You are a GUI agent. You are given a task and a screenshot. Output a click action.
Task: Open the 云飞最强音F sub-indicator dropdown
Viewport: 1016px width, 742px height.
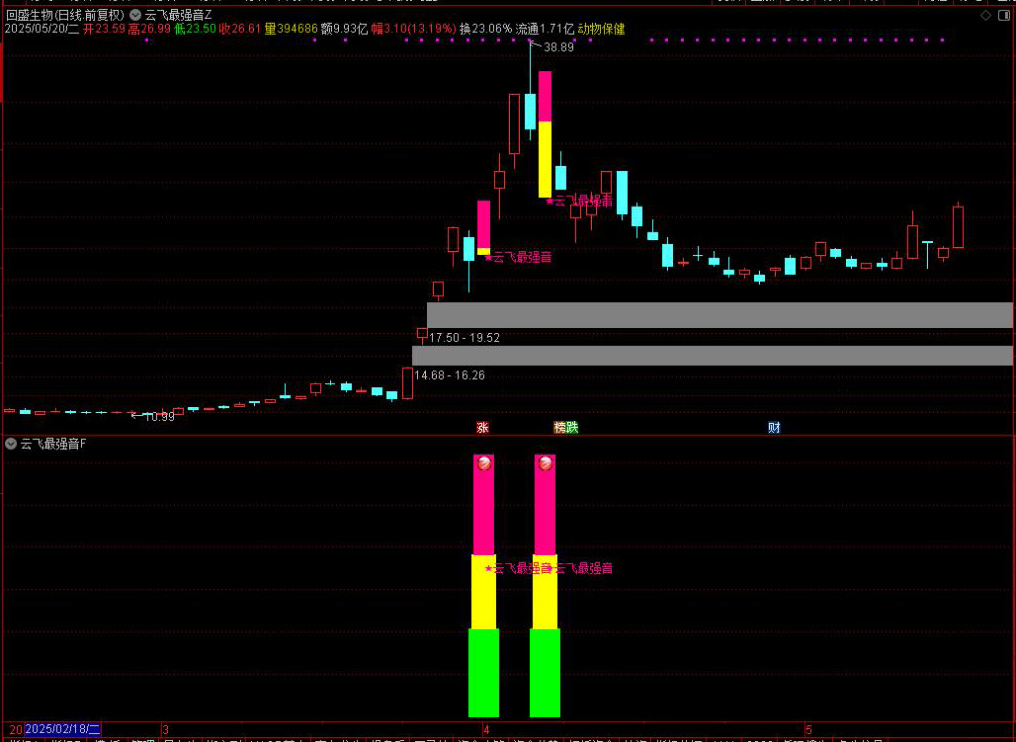pos(10,444)
